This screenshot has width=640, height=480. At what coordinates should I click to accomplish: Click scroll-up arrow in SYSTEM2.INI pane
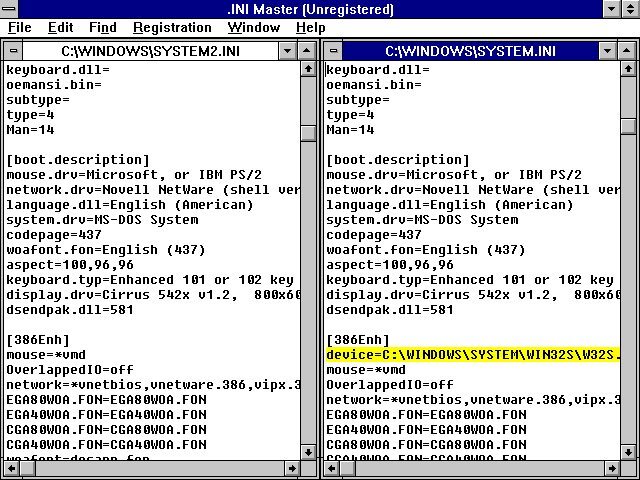[x=308, y=69]
